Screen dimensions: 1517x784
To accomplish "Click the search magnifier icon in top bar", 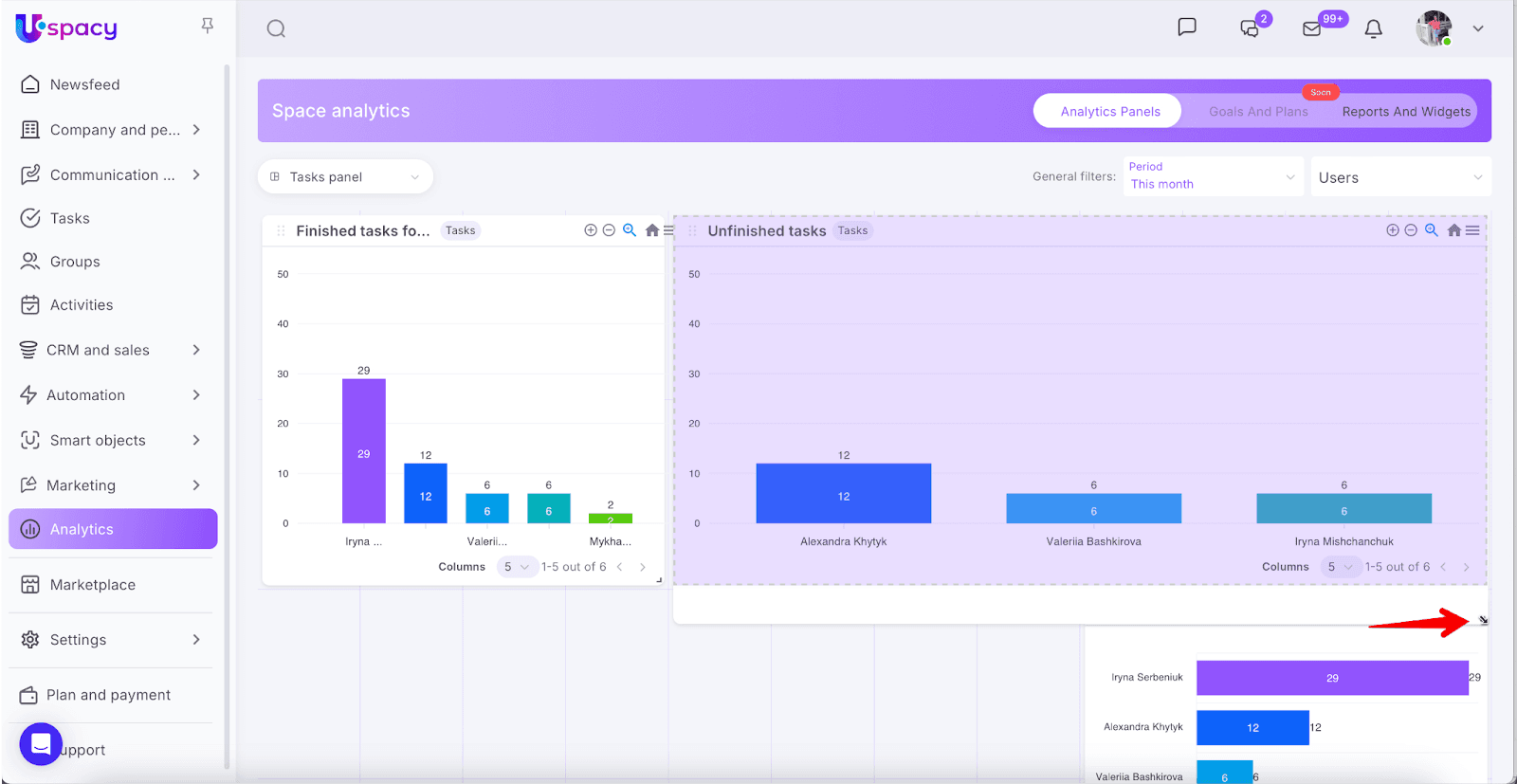I will 276,28.
